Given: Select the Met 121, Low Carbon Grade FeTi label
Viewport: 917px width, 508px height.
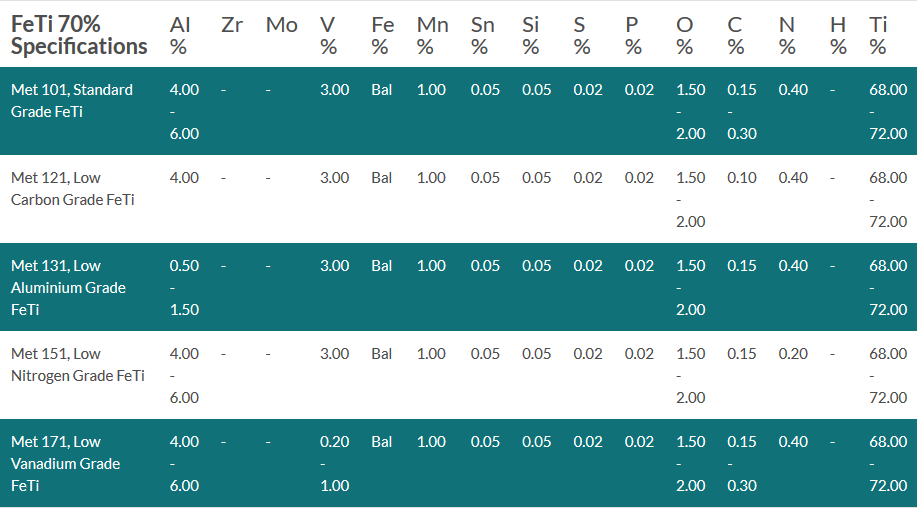Looking at the screenshot, I should (73, 188).
